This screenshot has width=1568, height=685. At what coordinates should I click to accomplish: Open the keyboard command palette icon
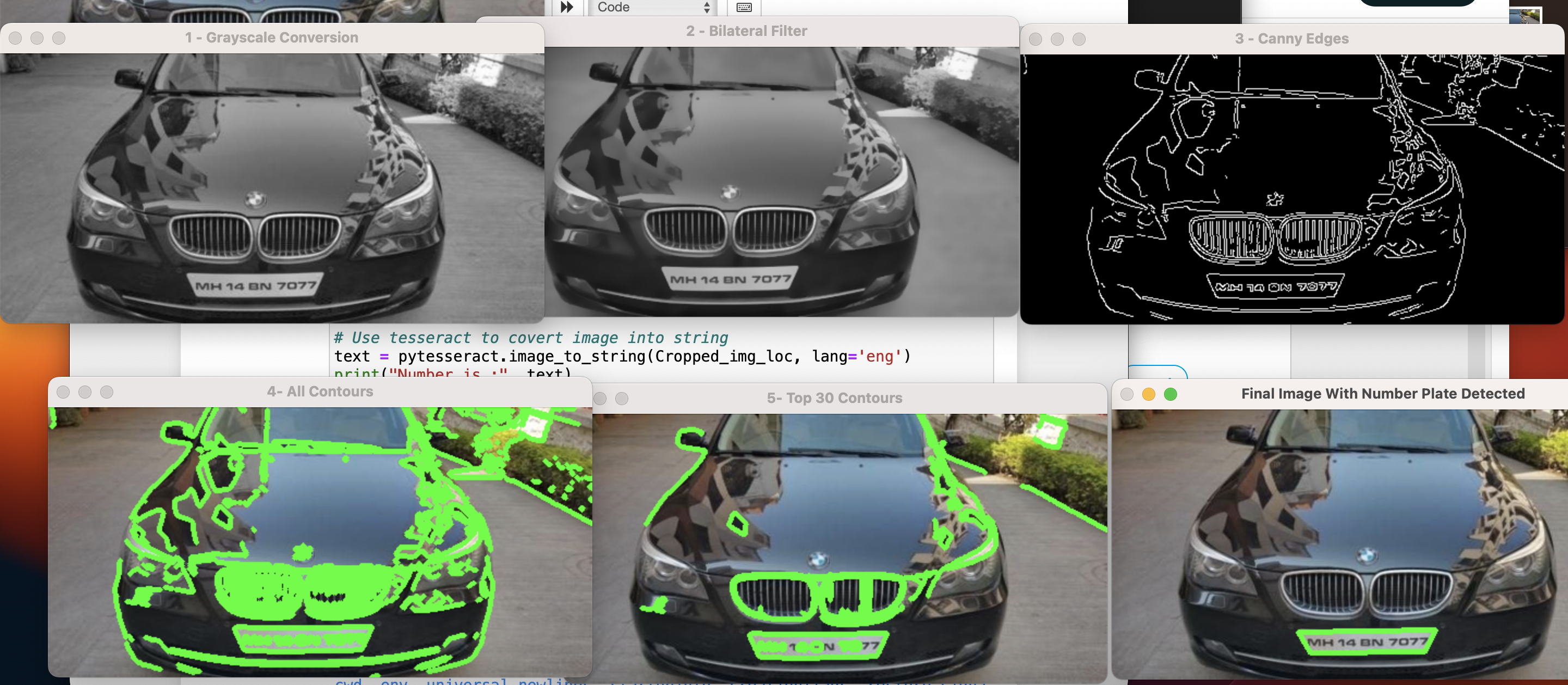pos(744,7)
